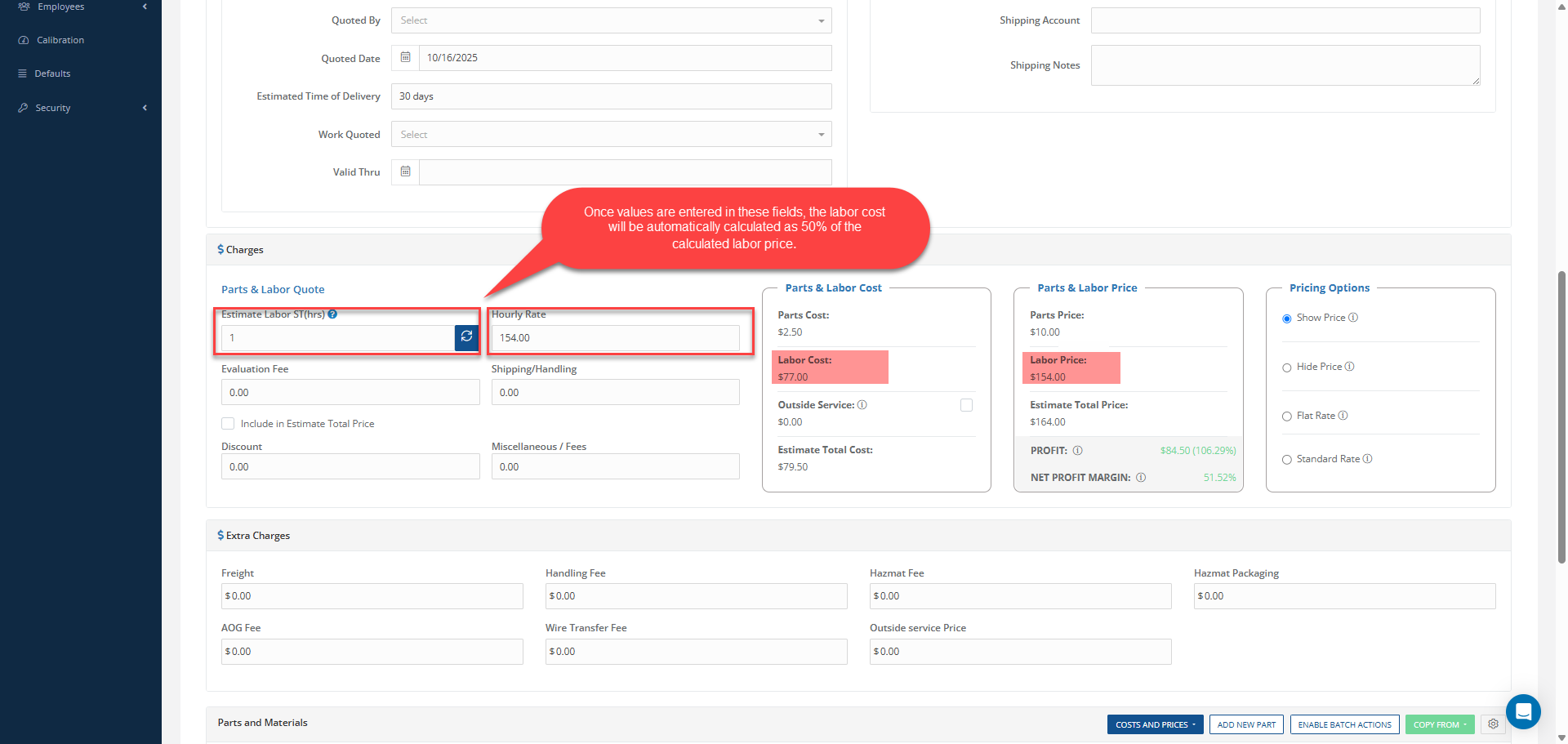Click the Quoted Date calendar icon
Viewport: 1568px width, 744px height.
(405, 58)
